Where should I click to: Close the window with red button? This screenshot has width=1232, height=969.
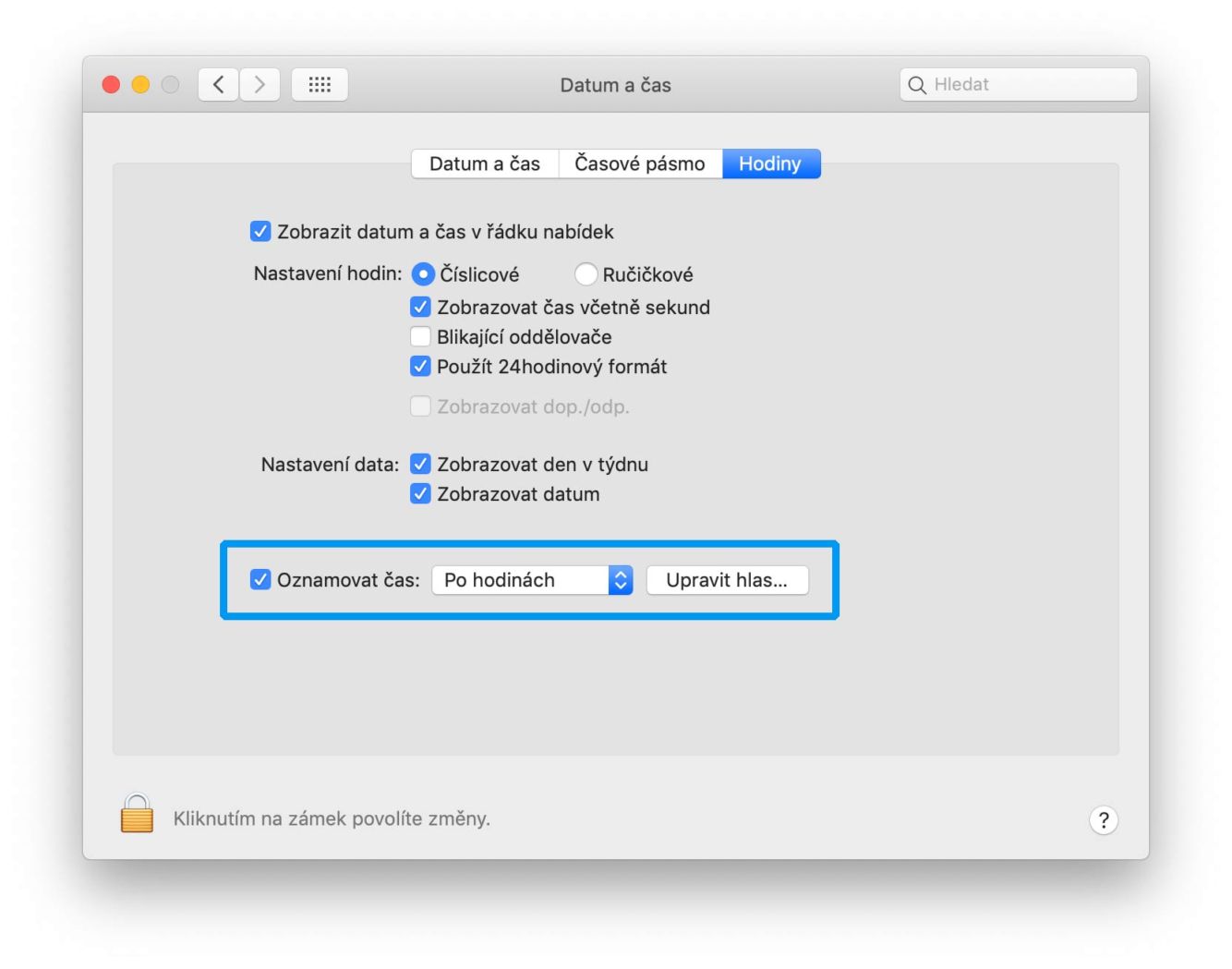pyautogui.click(x=111, y=85)
